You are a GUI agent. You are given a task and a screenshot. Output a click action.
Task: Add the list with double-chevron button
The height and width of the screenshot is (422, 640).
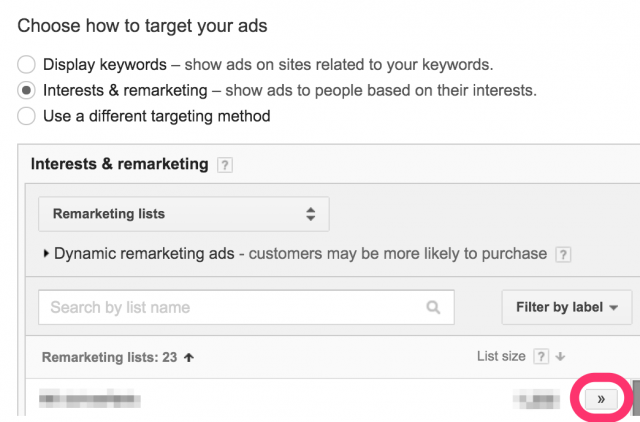click(x=600, y=399)
